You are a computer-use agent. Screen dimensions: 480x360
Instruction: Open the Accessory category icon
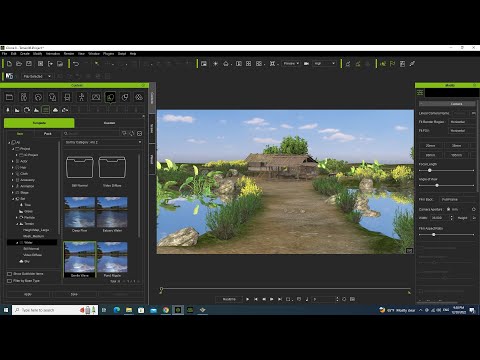point(67,97)
